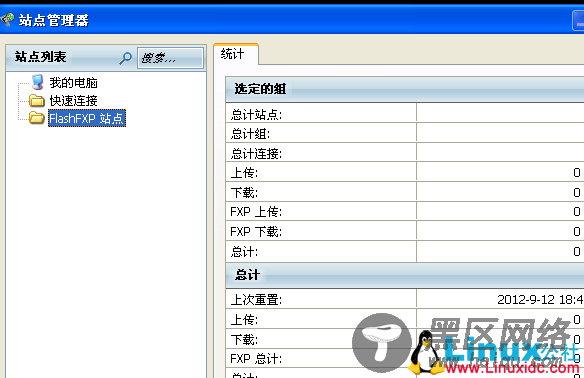The image size is (584, 378).
Task: Click the 总计连接: row label
Action: tap(256, 153)
